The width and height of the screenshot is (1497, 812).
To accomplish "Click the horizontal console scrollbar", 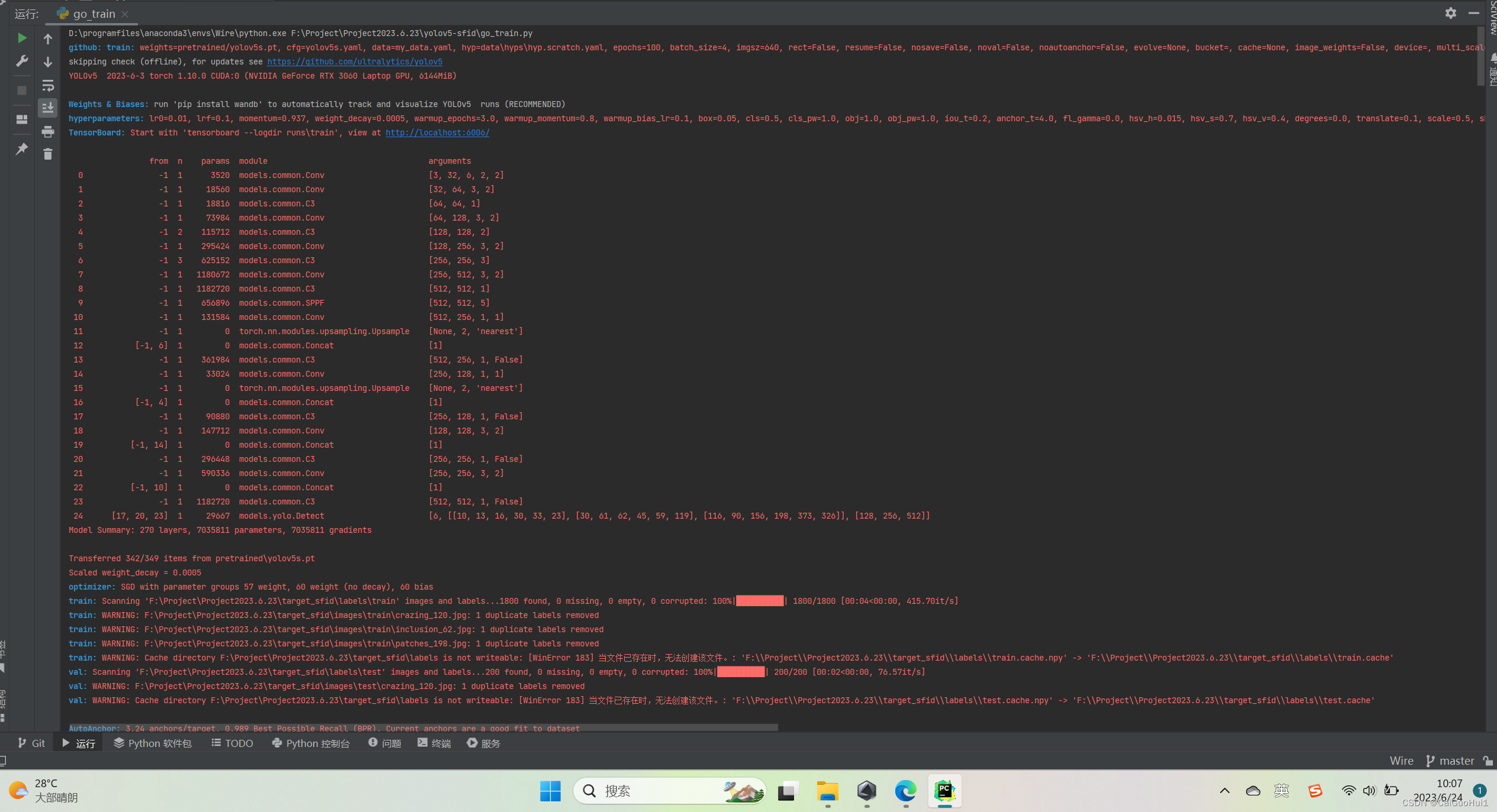I will click(x=414, y=729).
